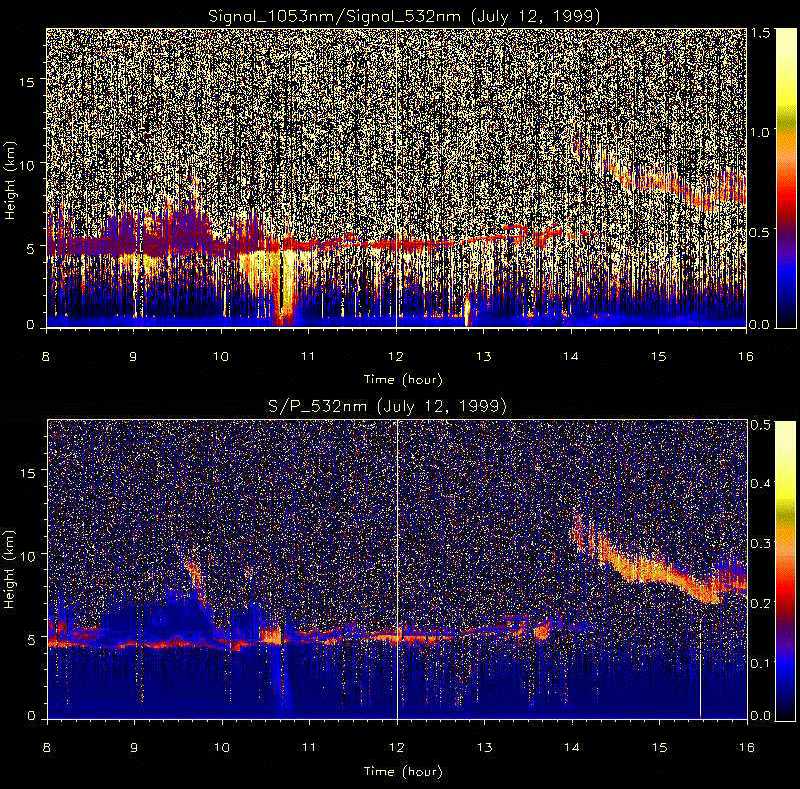Click the bottom plot's Time (hour) axis label

pos(397,771)
